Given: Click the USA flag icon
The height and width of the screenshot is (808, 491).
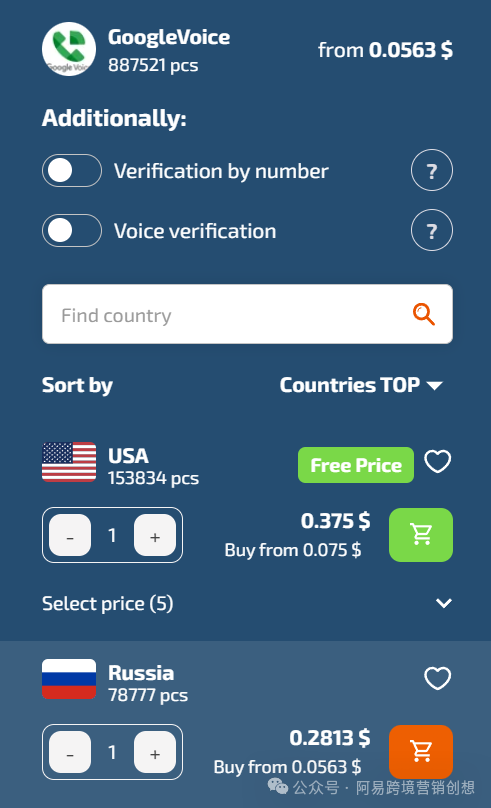Looking at the screenshot, I should click(69, 462).
